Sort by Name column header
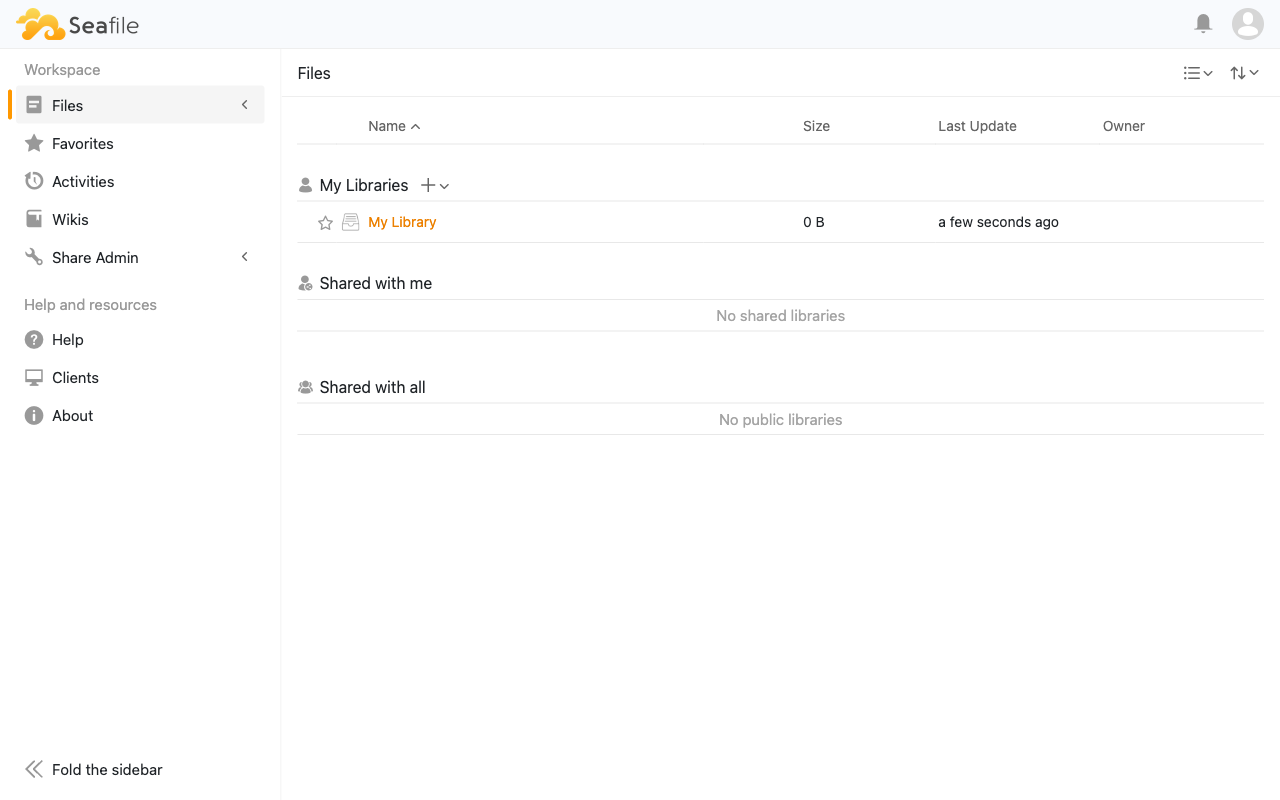The image size is (1280, 800). (x=394, y=126)
